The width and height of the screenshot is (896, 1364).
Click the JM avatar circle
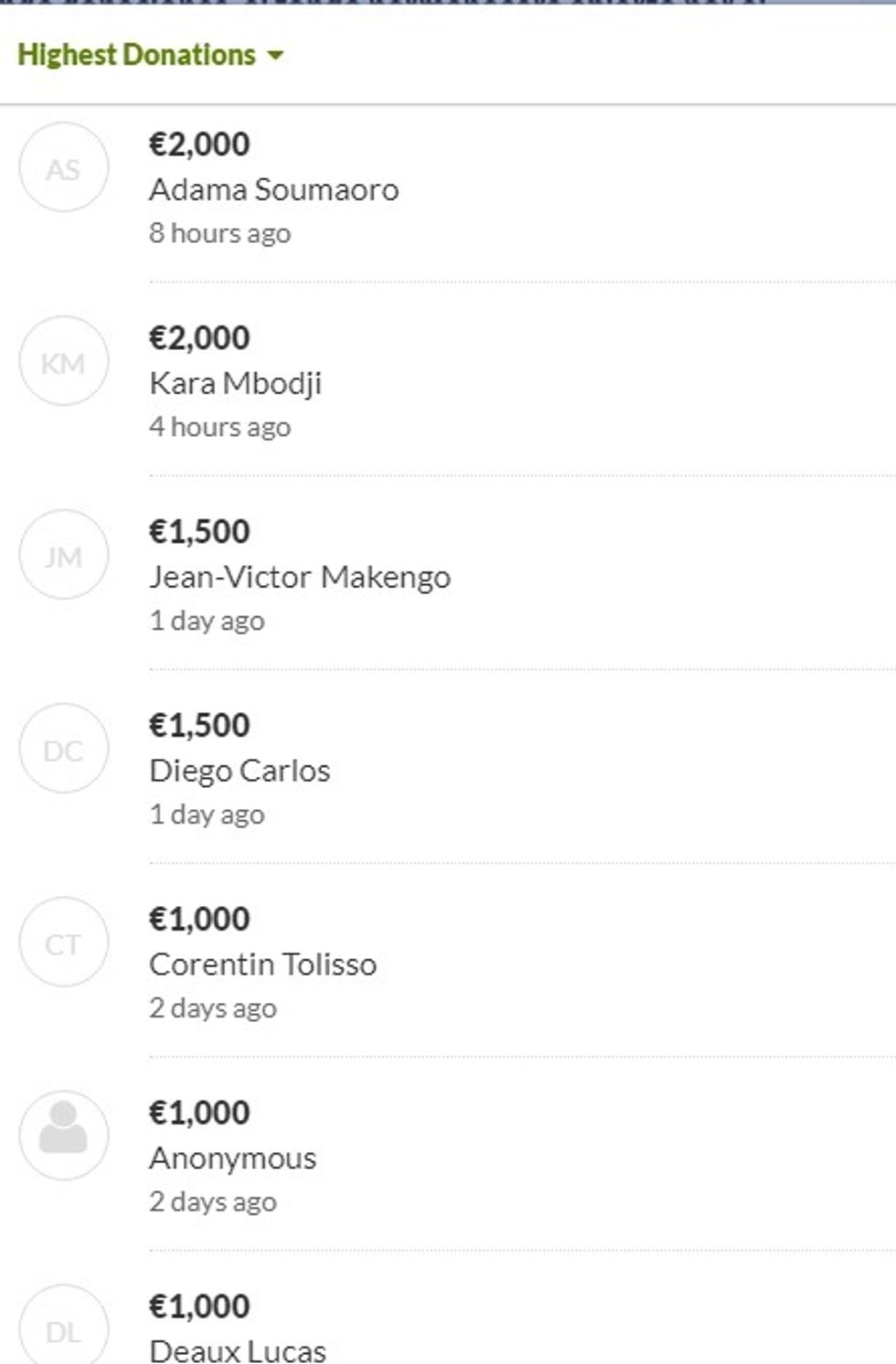[x=64, y=556]
